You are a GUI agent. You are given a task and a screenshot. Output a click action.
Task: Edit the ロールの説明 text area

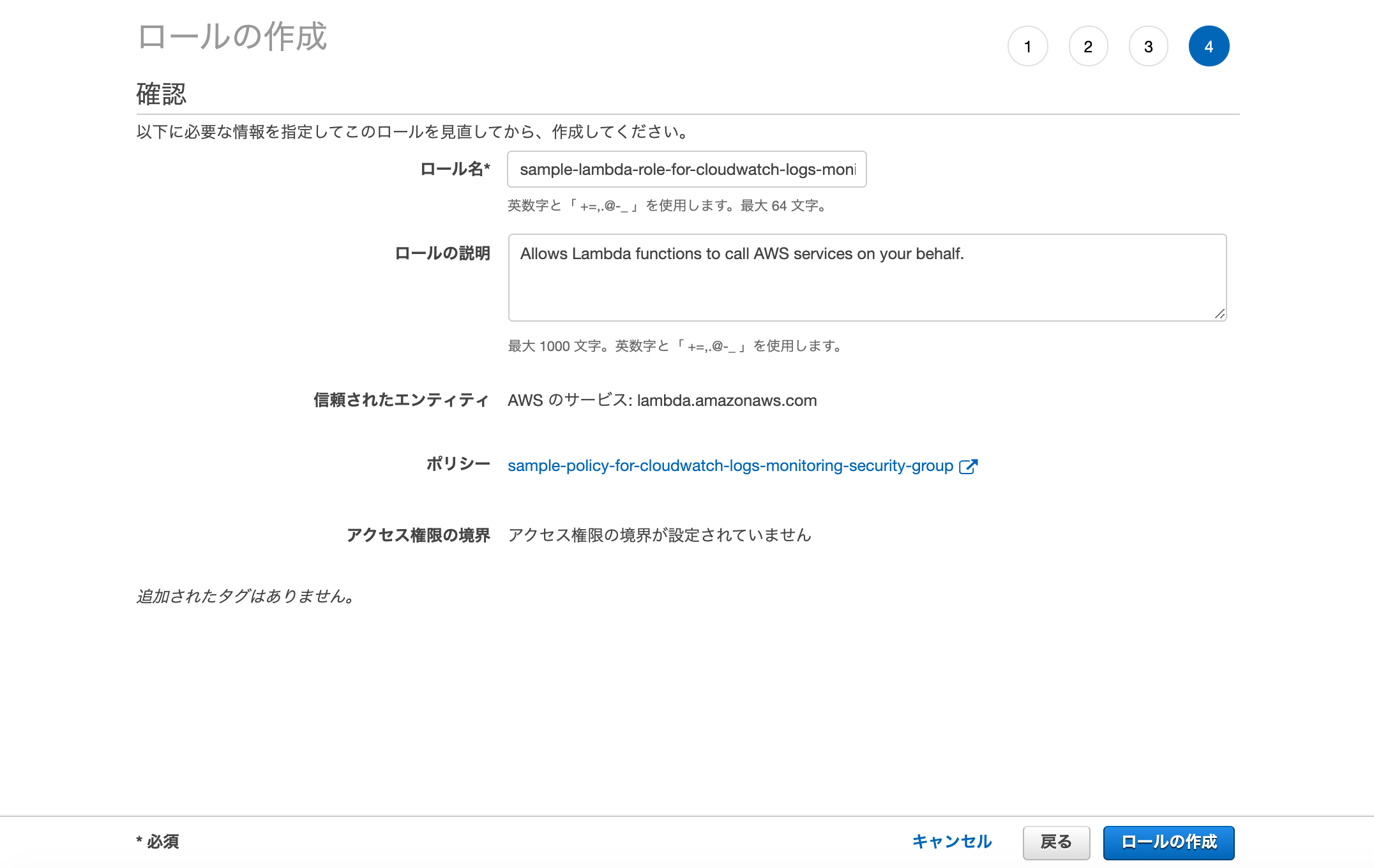tap(867, 278)
